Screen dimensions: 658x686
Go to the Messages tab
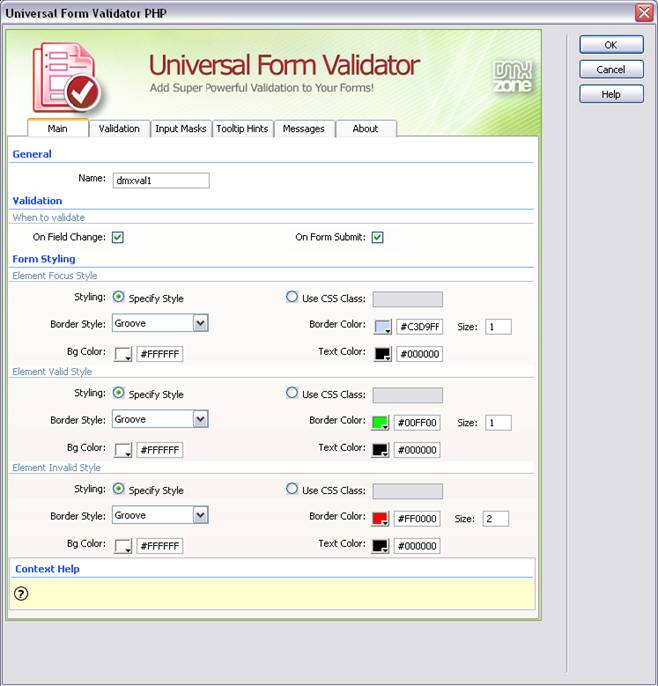(304, 129)
